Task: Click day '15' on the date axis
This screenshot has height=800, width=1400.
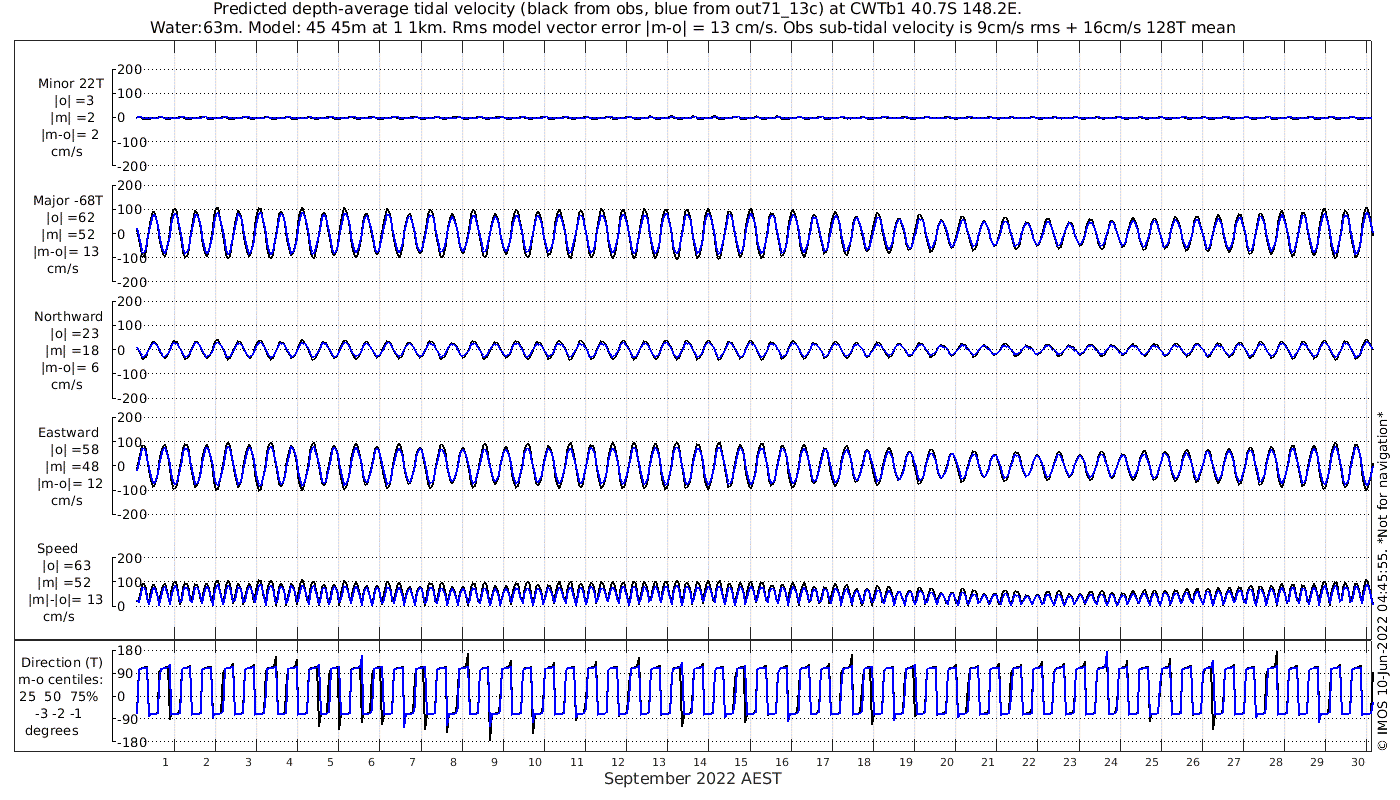Action: coord(741,762)
